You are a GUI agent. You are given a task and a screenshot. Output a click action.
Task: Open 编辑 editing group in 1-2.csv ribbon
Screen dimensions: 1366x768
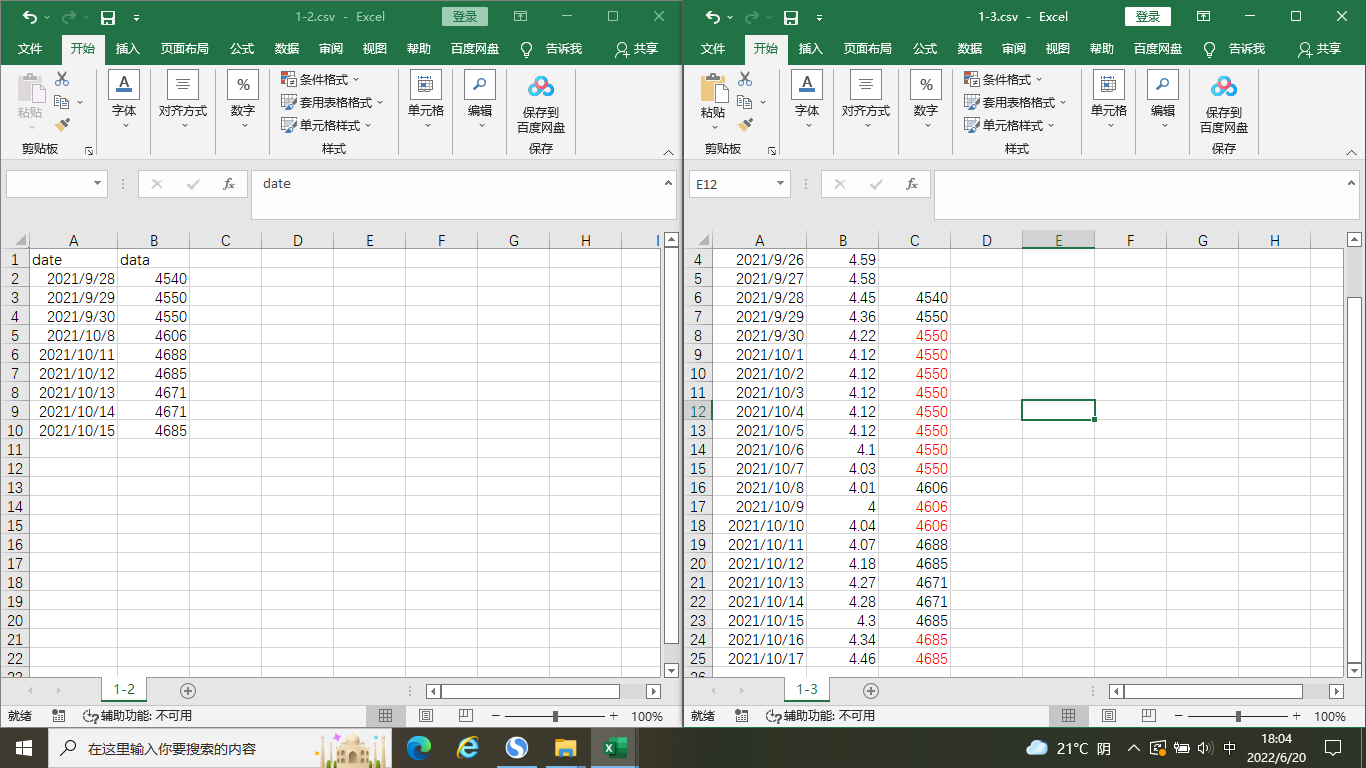(480, 101)
